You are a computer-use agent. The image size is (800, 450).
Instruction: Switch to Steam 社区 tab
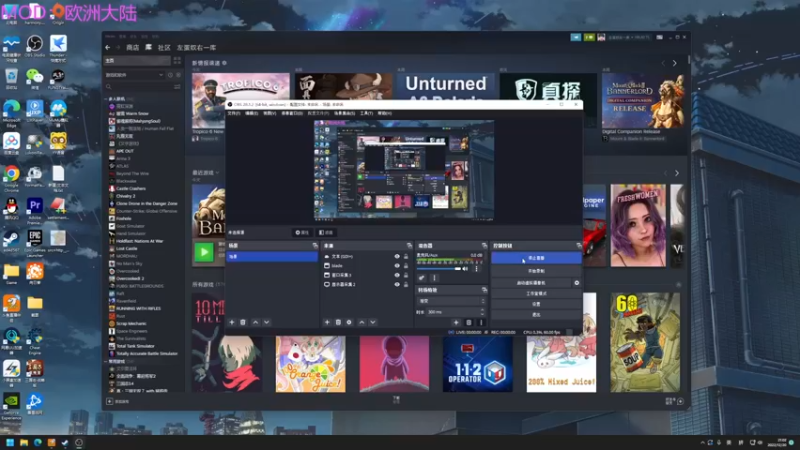point(164,47)
